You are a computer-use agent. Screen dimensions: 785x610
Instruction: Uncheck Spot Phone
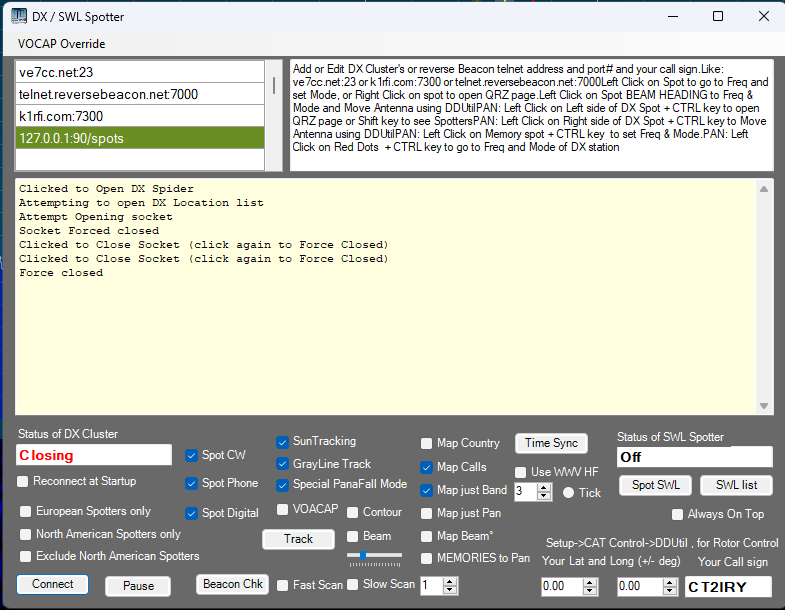[x=191, y=483]
